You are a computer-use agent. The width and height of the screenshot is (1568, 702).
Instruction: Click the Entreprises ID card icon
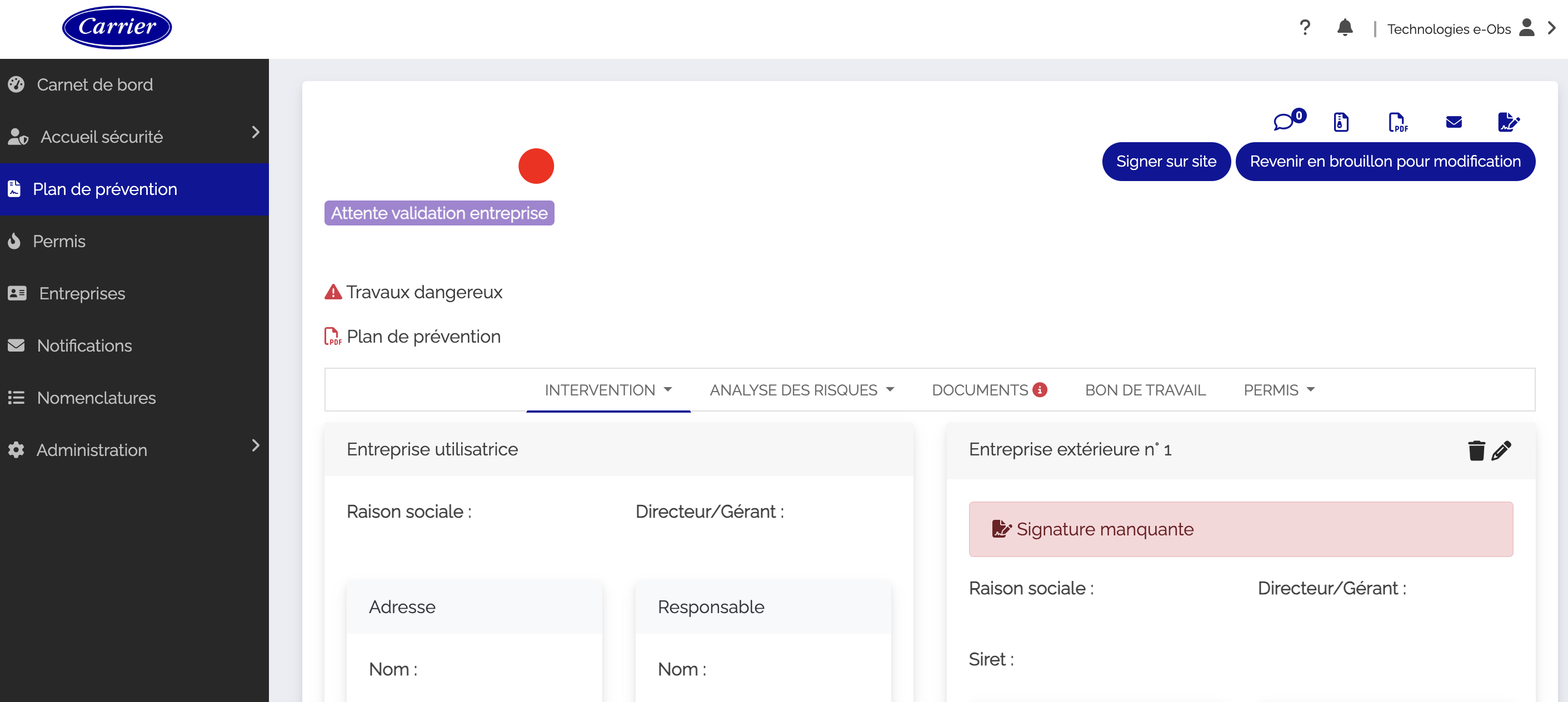tap(17, 294)
